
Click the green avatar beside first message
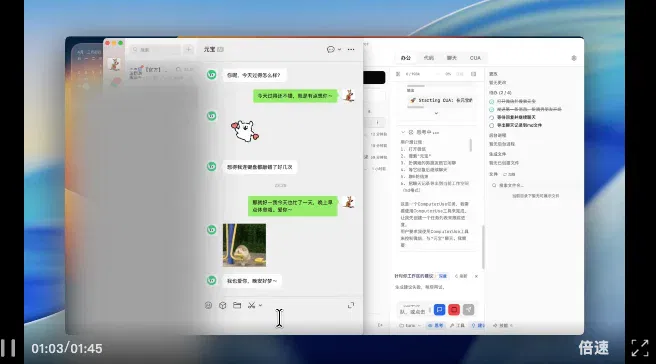pyautogui.click(x=212, y=75)
